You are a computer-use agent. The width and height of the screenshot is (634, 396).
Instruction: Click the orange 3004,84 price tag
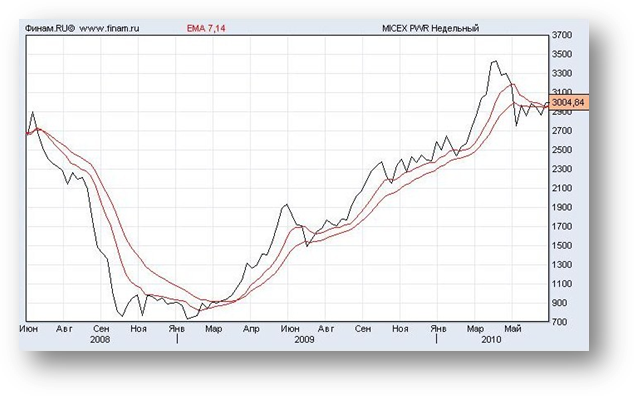[x=569, y=102]
